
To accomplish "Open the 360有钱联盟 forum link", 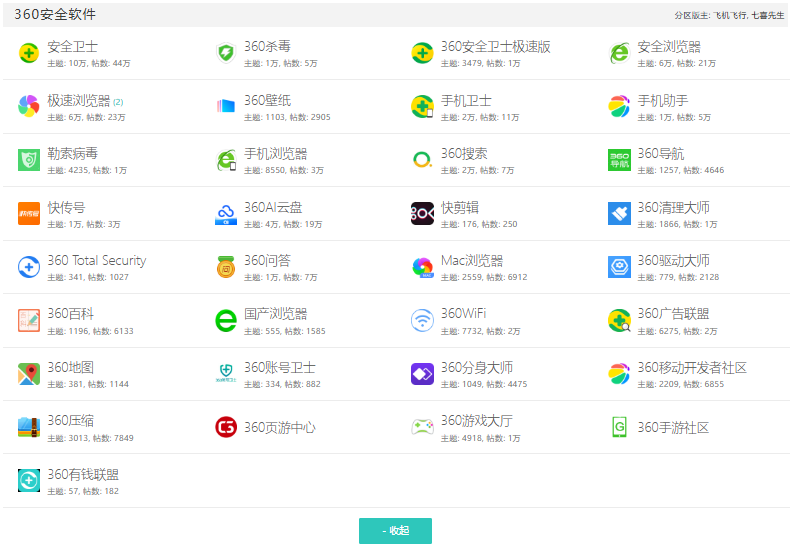I will click(83, 474).
